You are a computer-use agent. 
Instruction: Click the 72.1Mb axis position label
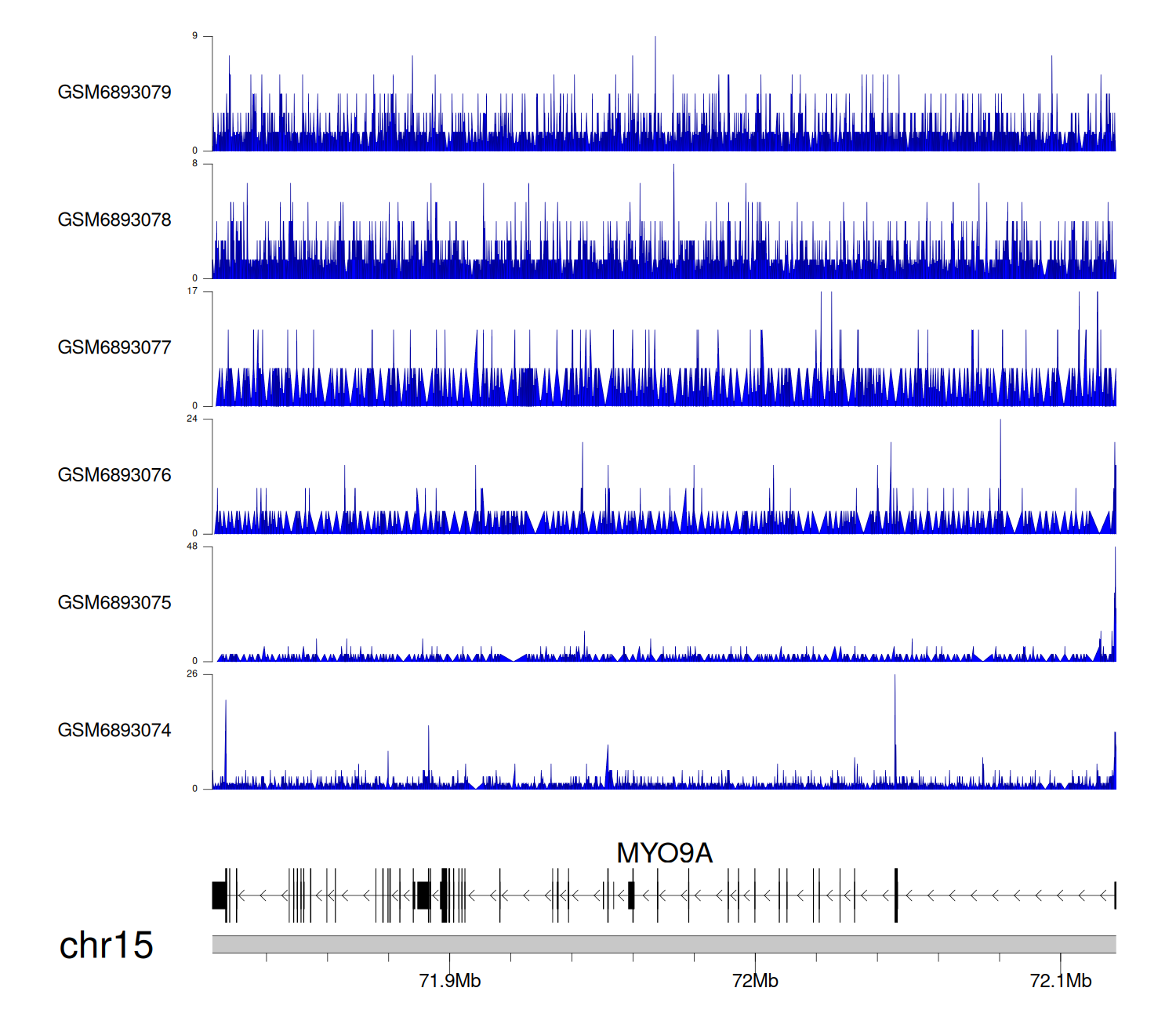coord(1060,982)
